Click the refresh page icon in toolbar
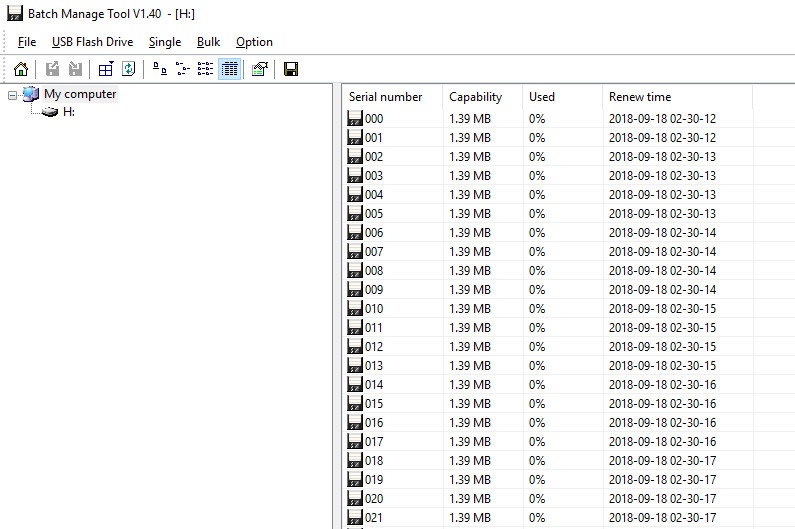The height and width of the screenshot is (529, 795). click(x=129, y=69)
